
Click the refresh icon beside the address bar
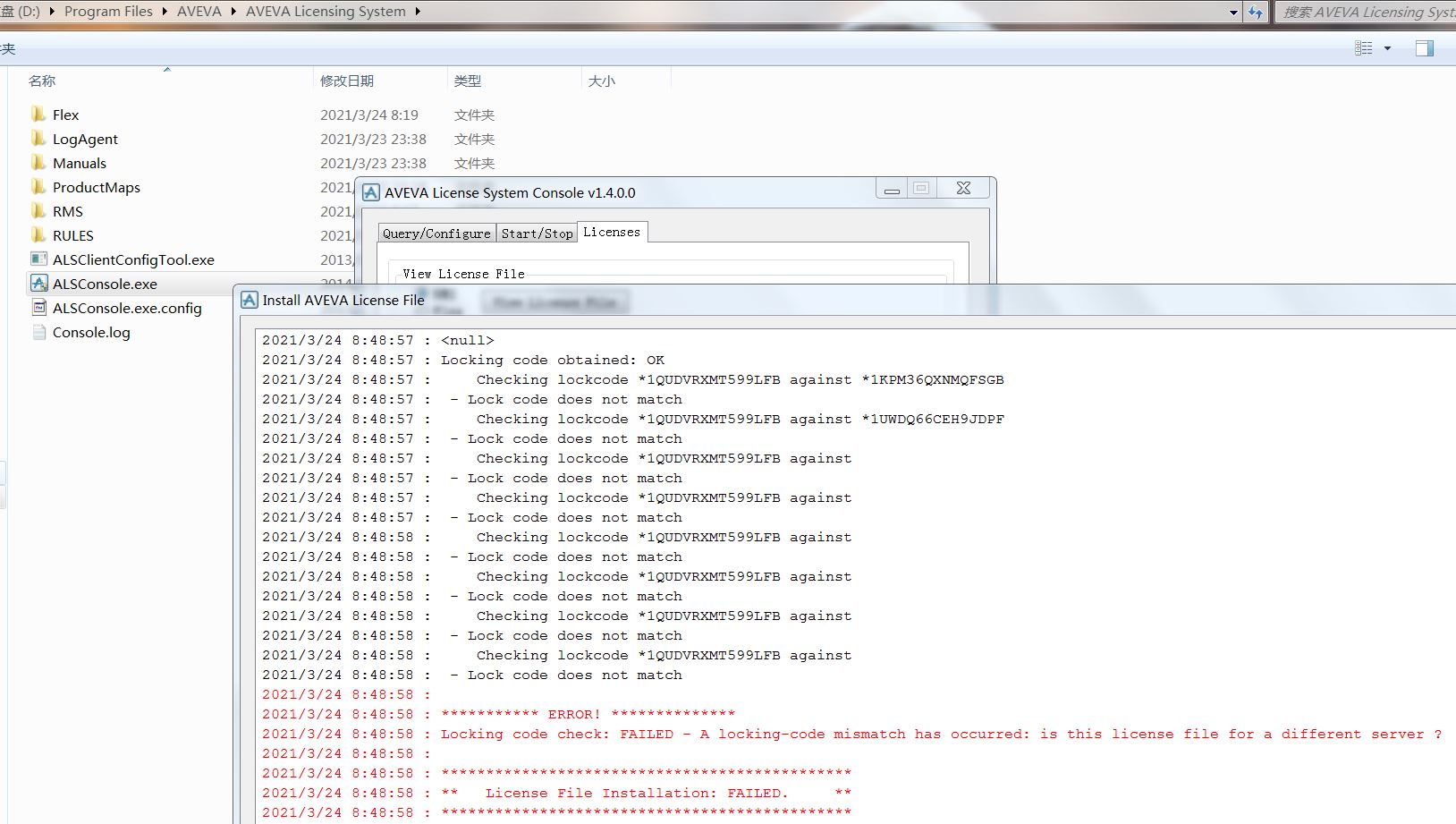(x=1256, y=12)
